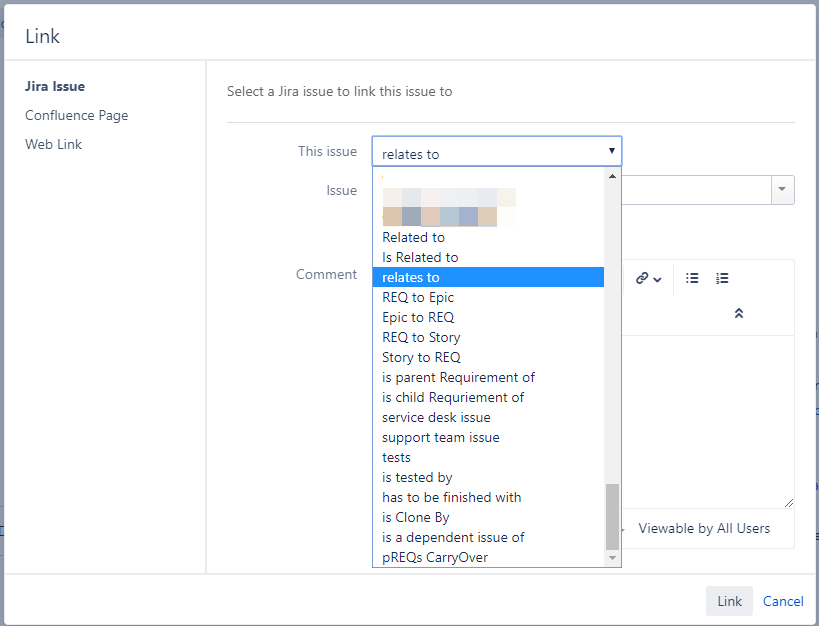
Task: Choose highlighted 'relates to' option
Action: (x=488, y=277)
